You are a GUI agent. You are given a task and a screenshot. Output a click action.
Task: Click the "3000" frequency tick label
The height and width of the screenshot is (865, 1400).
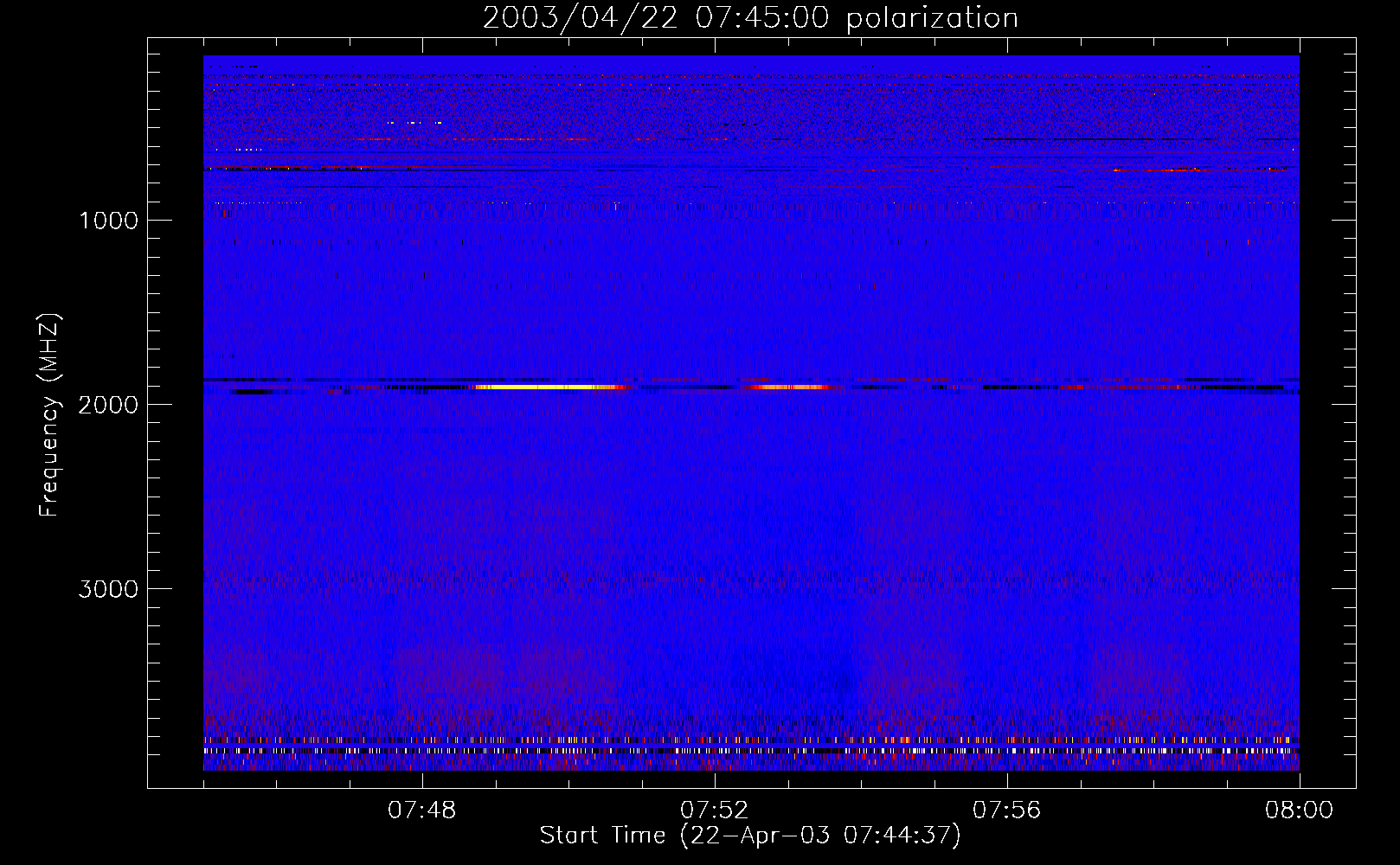pos(108,589)
